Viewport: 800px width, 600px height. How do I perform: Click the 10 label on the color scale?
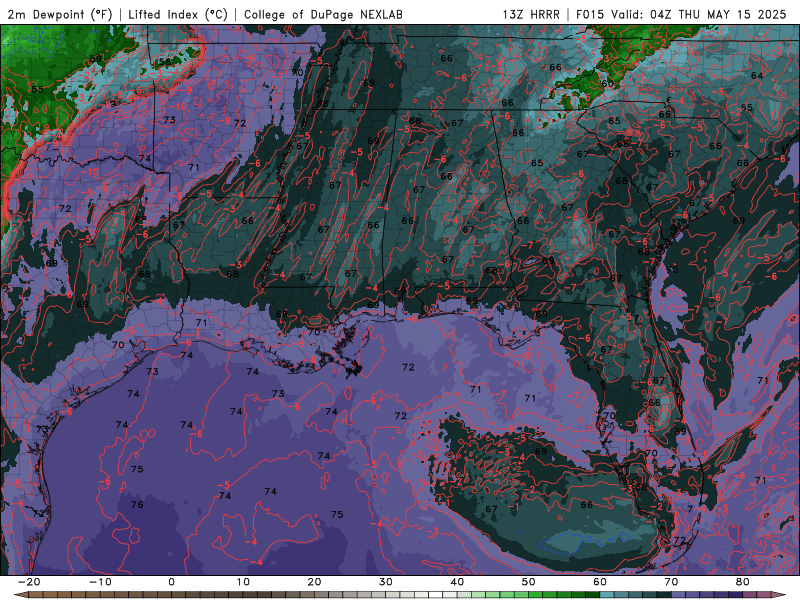tap(243, 582)
